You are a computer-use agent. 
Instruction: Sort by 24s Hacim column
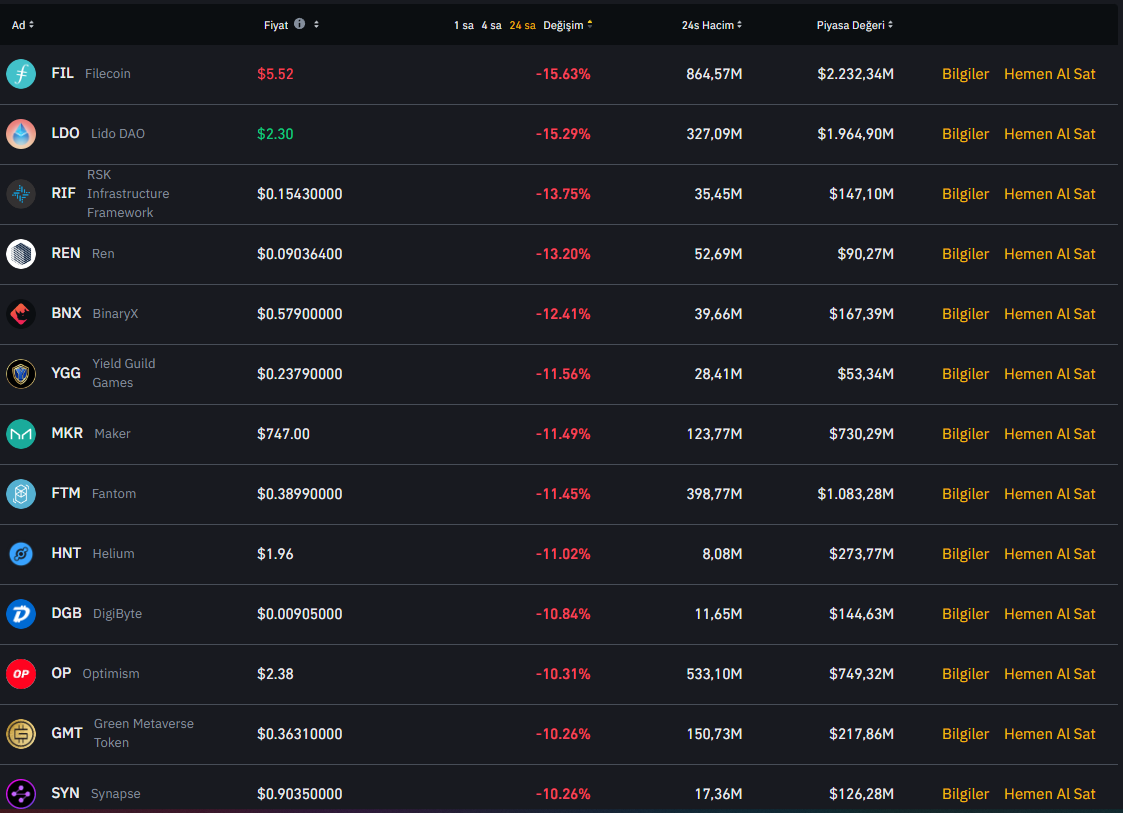(x=711, y=25)
